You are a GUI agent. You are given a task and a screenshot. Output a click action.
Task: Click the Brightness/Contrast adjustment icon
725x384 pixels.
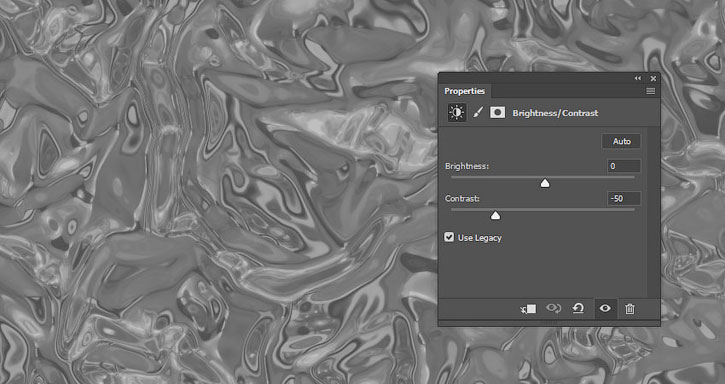pyautogui.click(x=457, y=113)
